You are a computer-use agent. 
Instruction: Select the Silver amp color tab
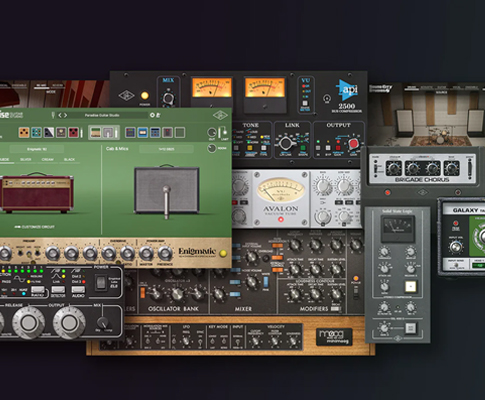click(26, 160)
